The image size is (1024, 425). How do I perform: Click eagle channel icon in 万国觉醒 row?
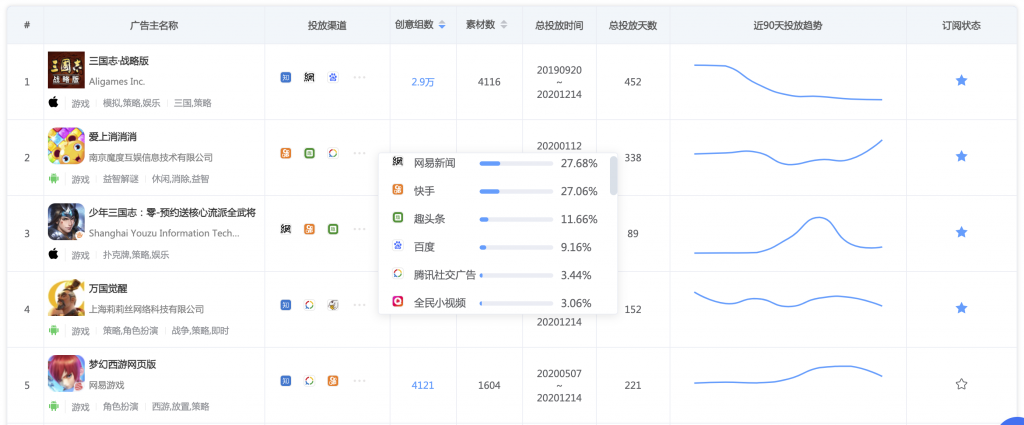(x=333, y=305)
